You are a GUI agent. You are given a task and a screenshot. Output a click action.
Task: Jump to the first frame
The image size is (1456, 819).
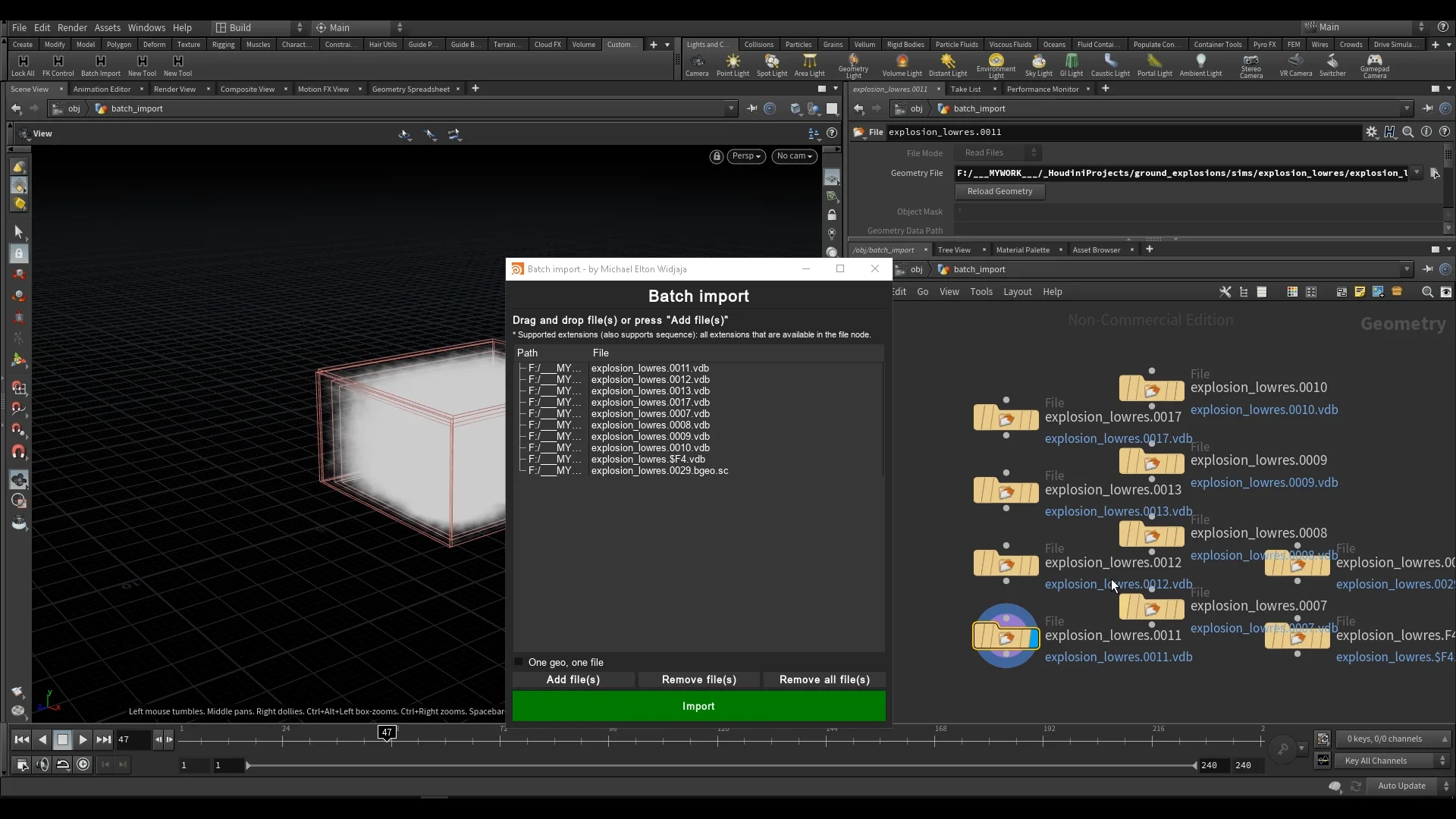point(22,739)
